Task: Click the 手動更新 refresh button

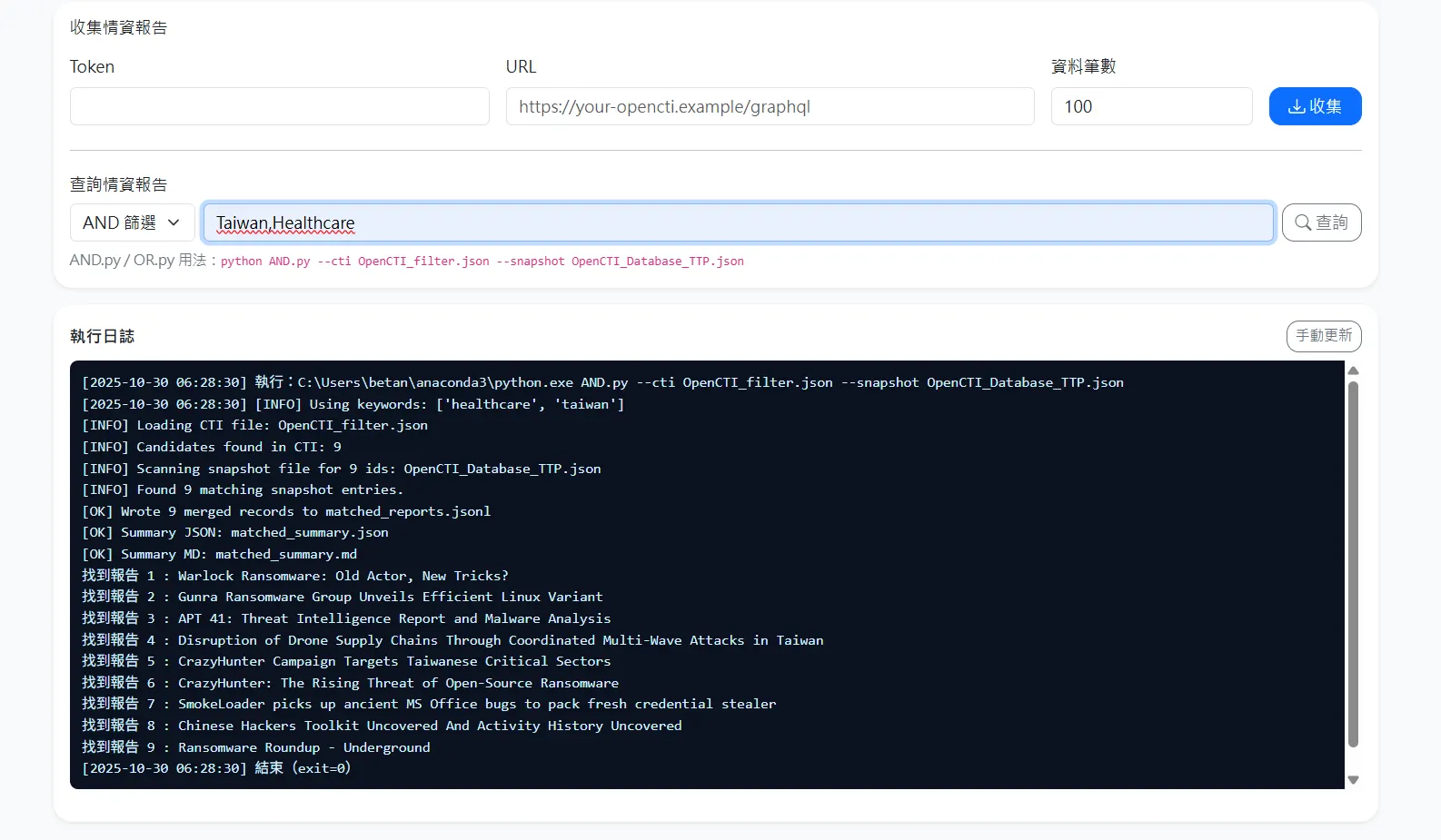Action: pos(1324,336)
